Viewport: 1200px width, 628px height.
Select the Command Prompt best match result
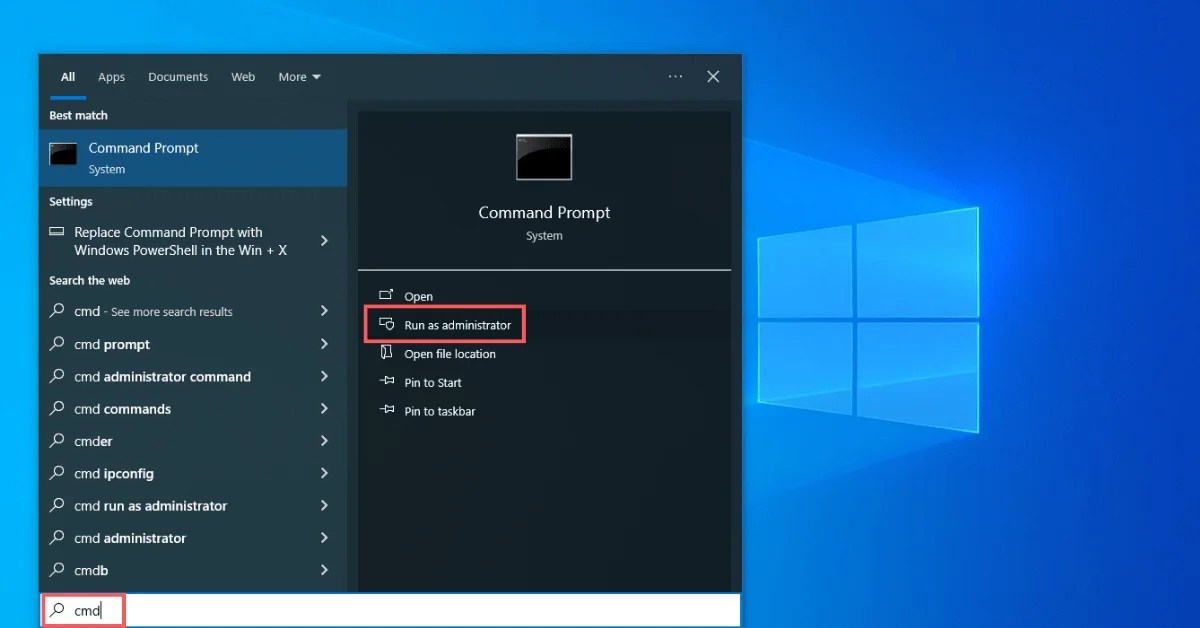193,158
